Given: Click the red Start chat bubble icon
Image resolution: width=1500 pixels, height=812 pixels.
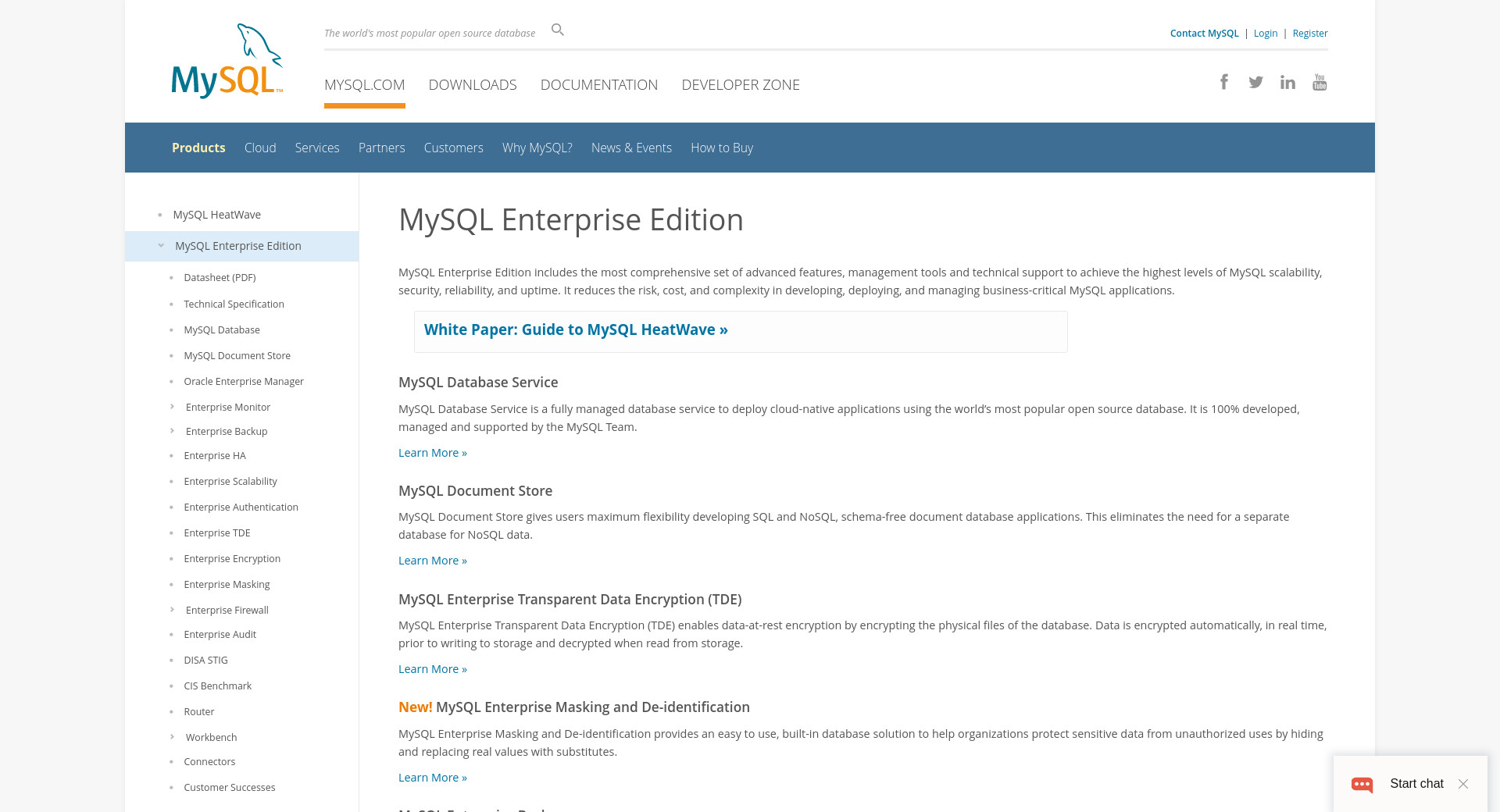Looking at the screenshot, I should (x=1362, y=784).
